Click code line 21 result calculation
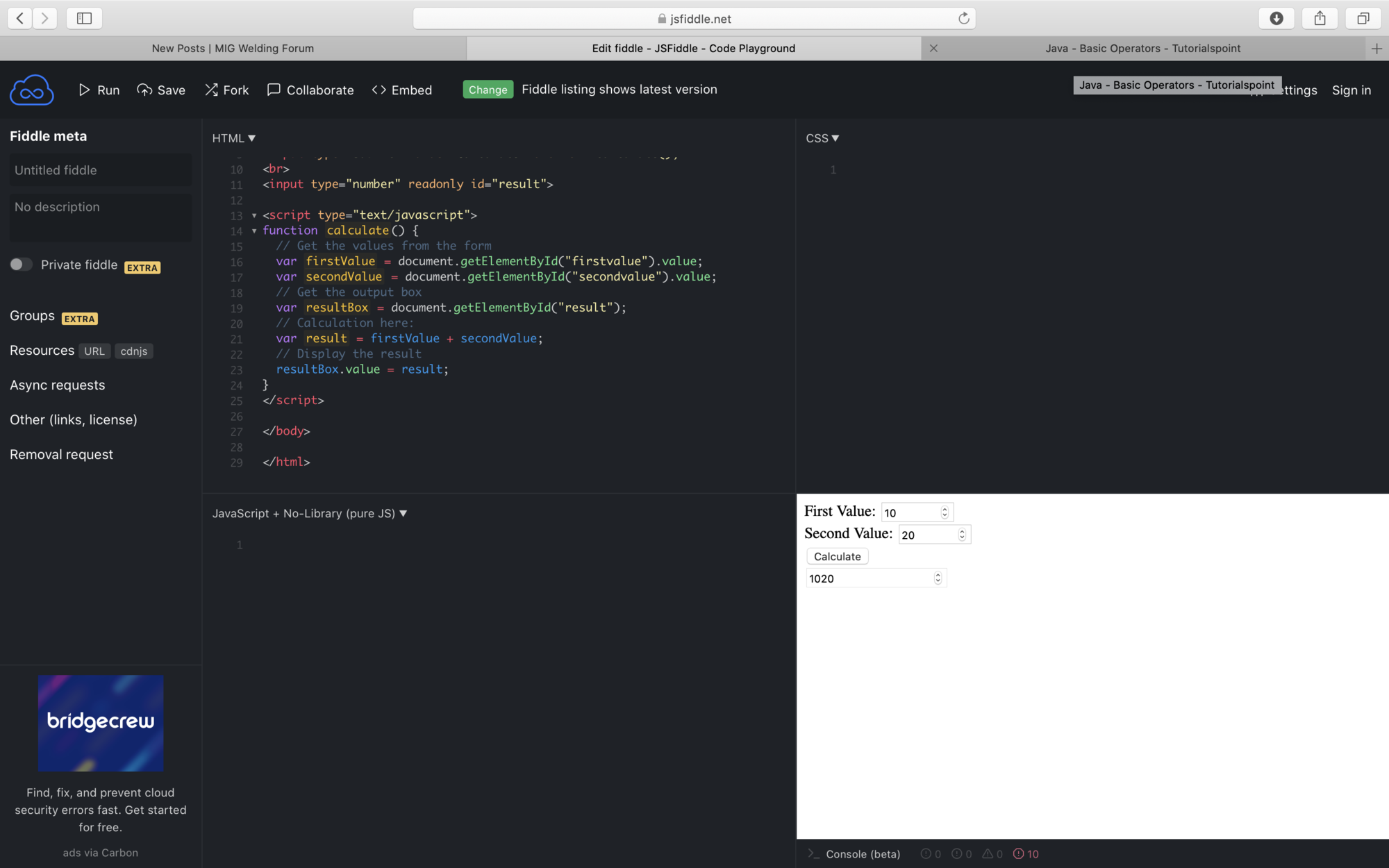The image size is (1389, 868). tap(409, 338)
